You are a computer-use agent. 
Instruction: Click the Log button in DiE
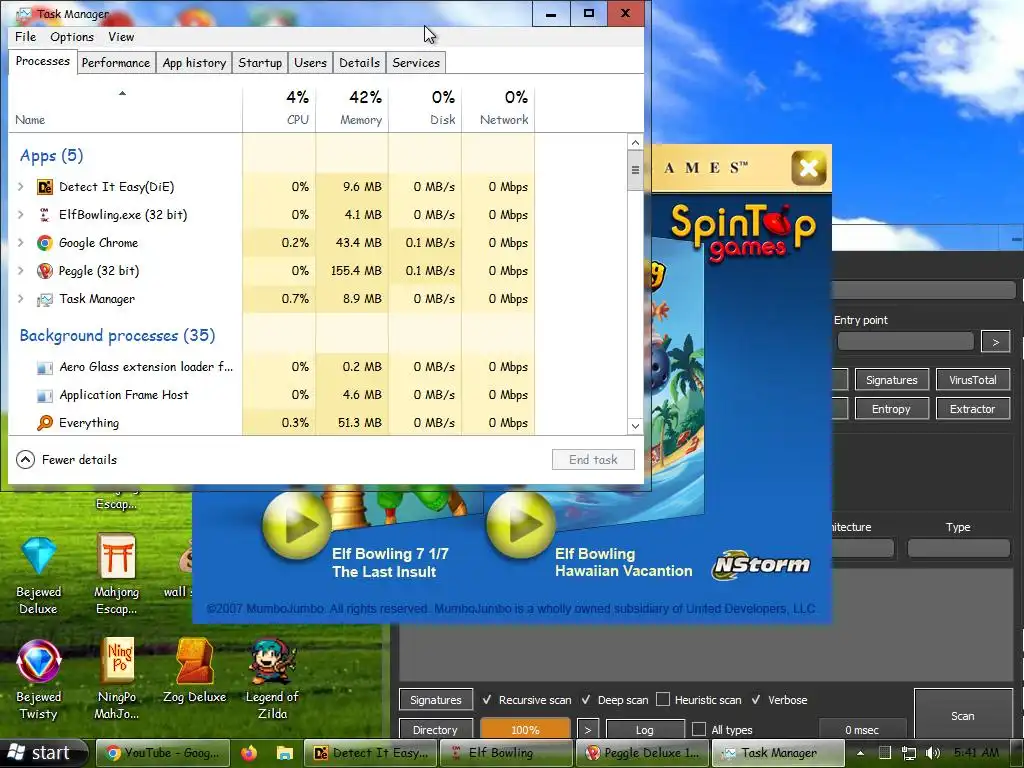[x=645, y=729]
